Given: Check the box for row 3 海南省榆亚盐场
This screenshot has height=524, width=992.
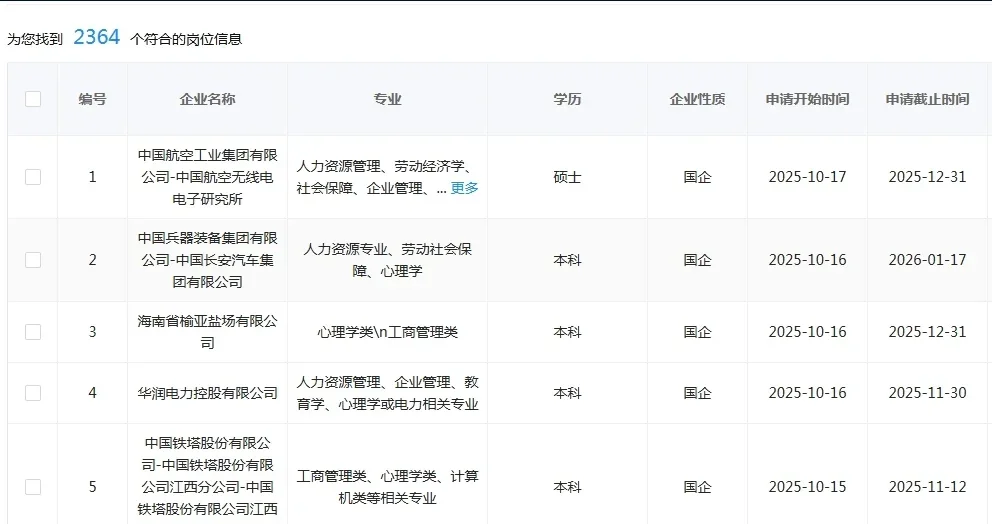Looking at the screenshot, I should 33,332.
